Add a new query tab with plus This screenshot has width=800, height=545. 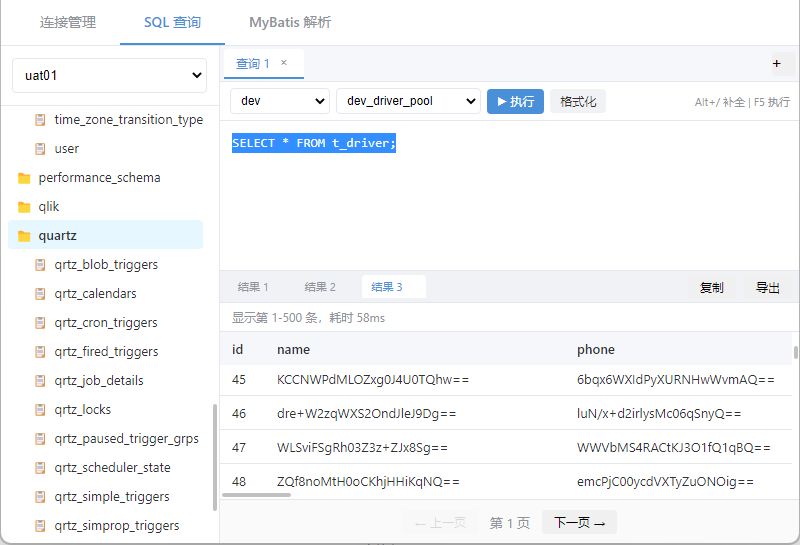[x=777, y=64]
